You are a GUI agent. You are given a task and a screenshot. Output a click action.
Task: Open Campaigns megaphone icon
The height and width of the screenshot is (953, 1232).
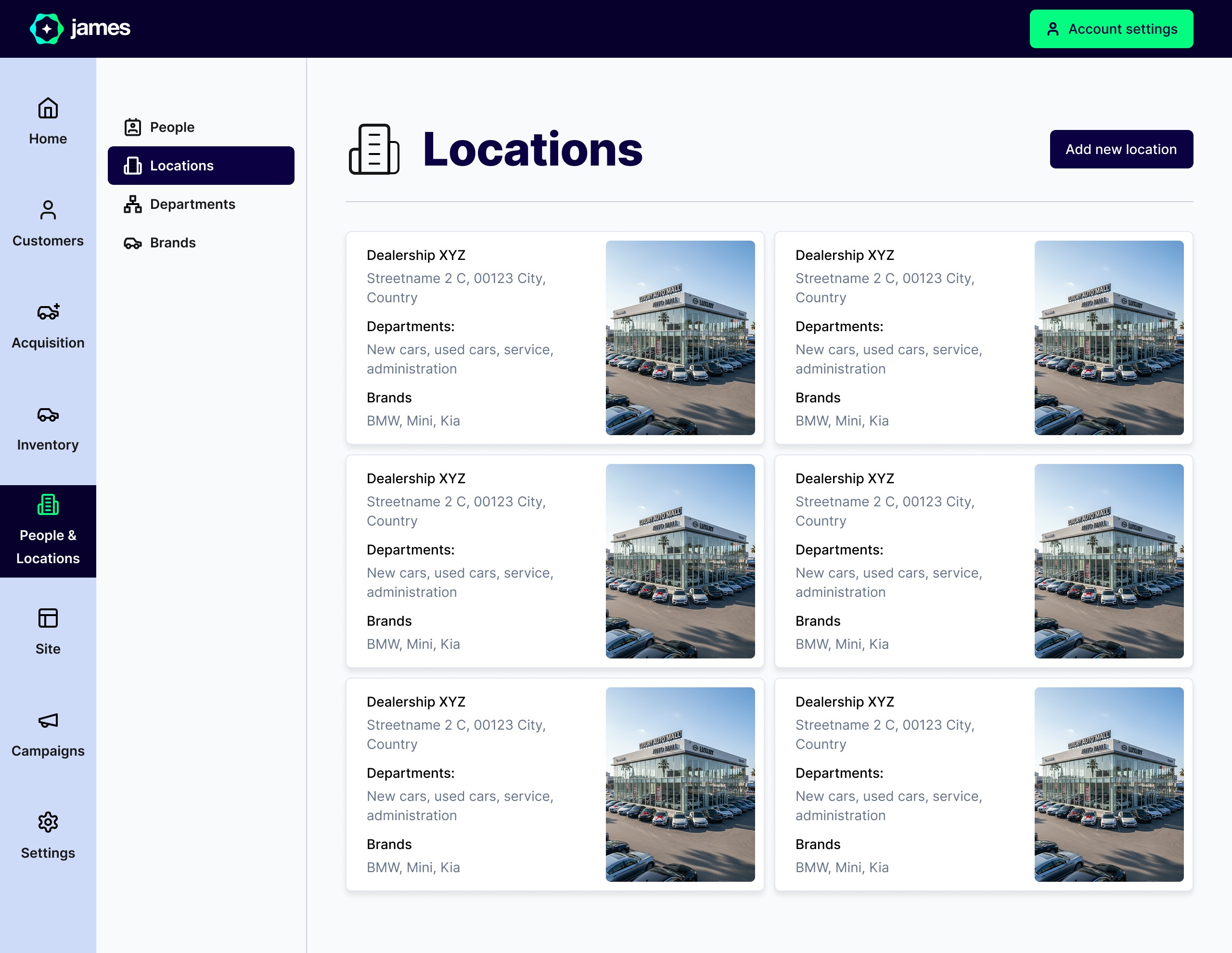(x=48, y=721)
